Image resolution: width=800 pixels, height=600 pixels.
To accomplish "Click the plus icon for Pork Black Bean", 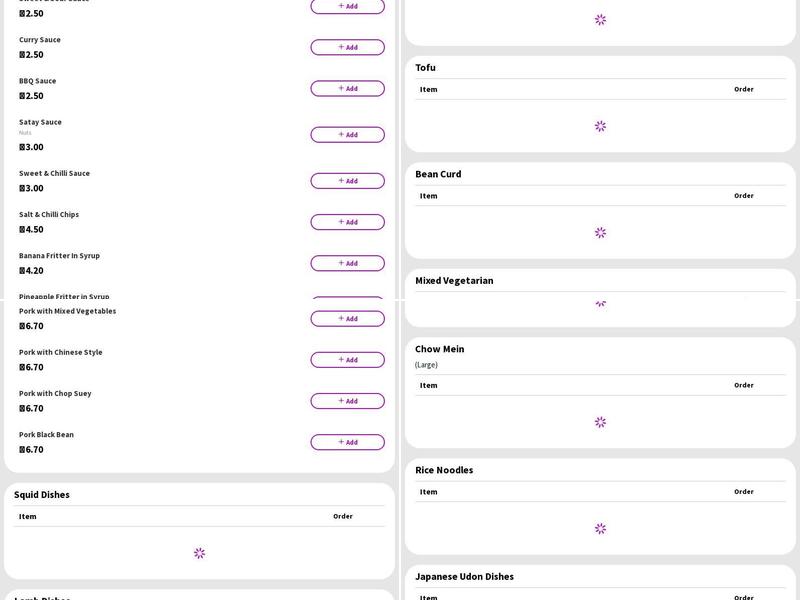I will (x=341, y=442).
